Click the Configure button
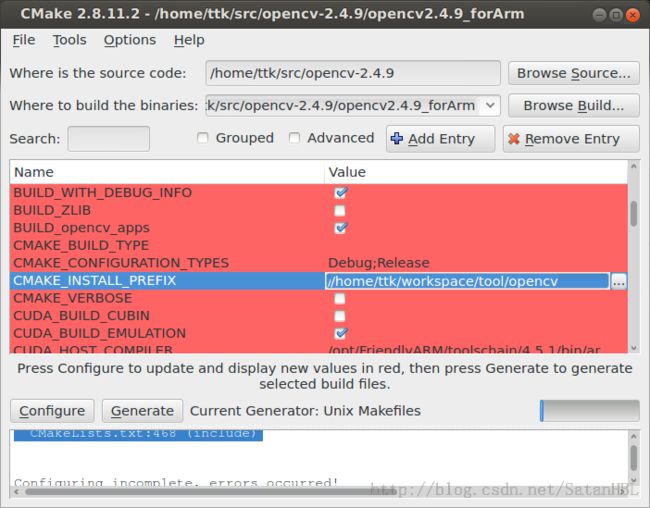 point(52,411)
